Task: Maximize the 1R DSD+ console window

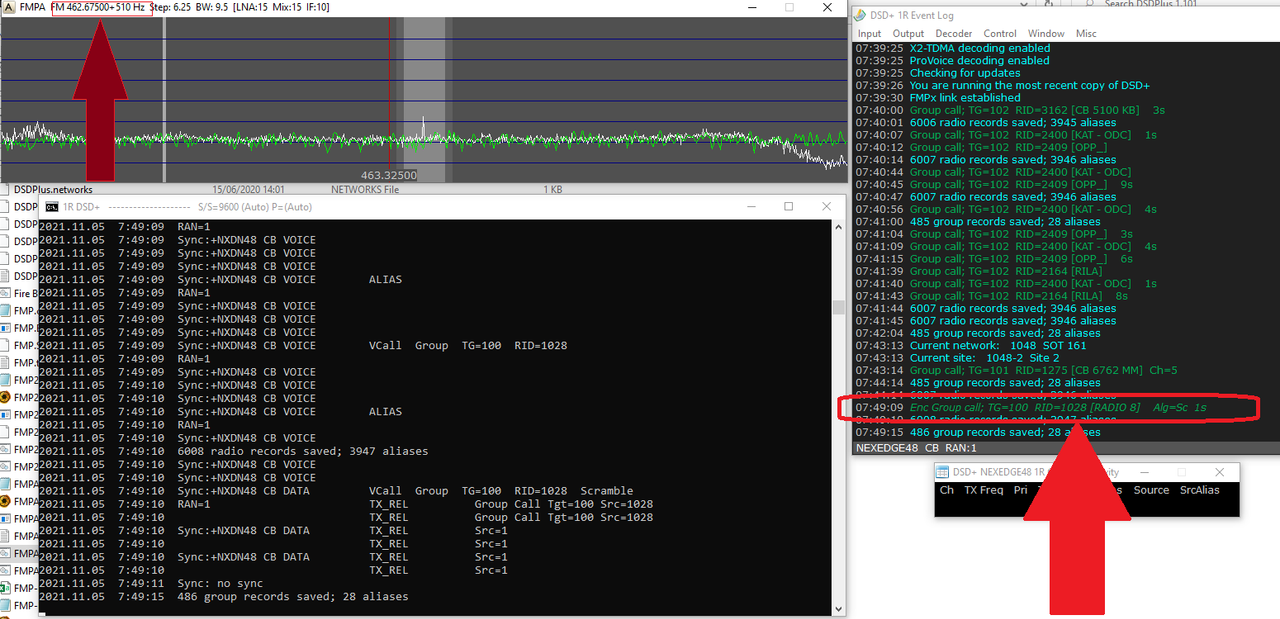Action: 788,206
